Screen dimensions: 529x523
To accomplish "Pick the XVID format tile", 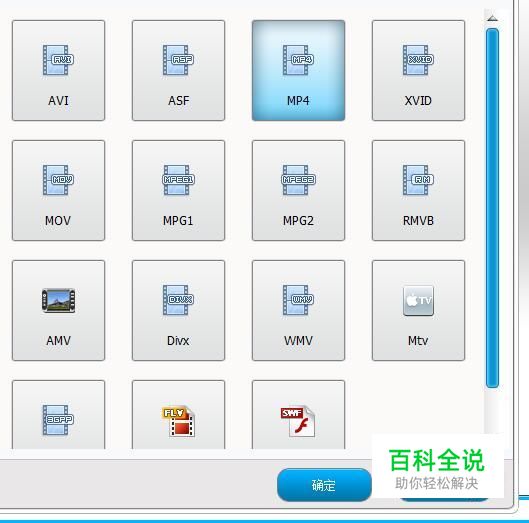I will pos(418,70).
